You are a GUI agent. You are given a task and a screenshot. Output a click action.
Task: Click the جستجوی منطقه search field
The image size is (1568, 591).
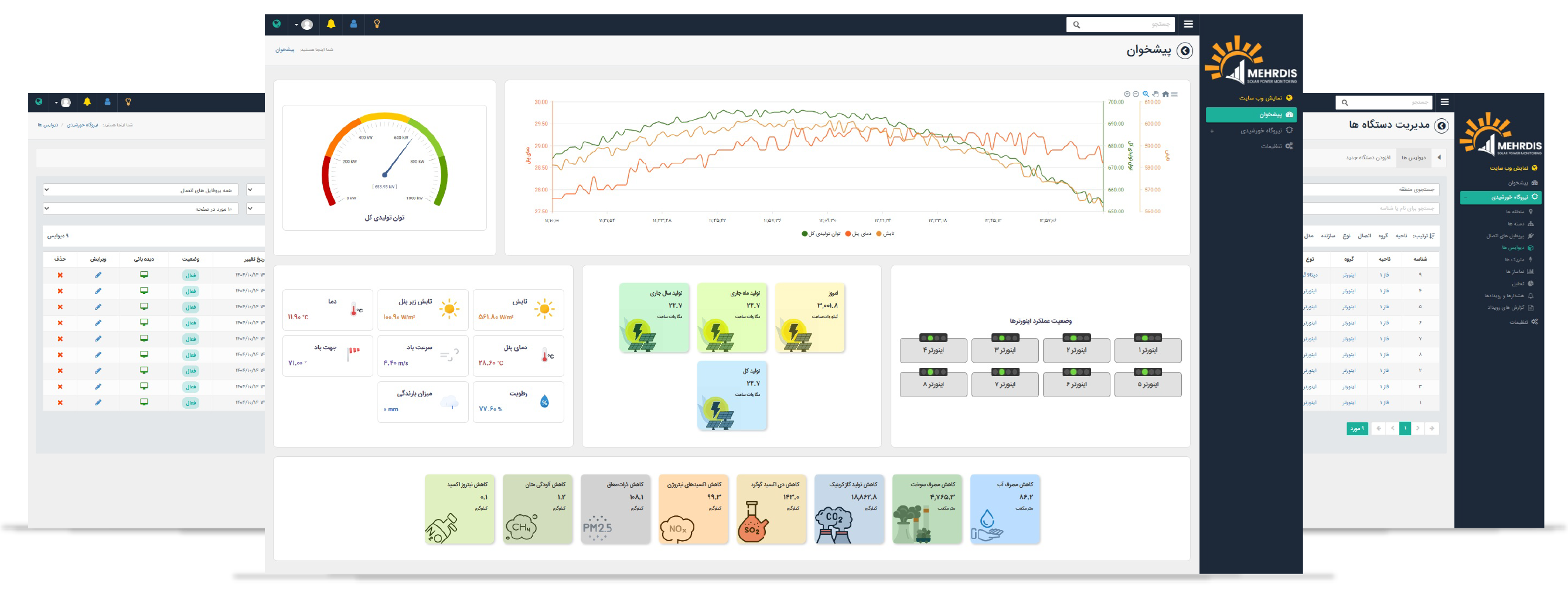[1376, 190]
